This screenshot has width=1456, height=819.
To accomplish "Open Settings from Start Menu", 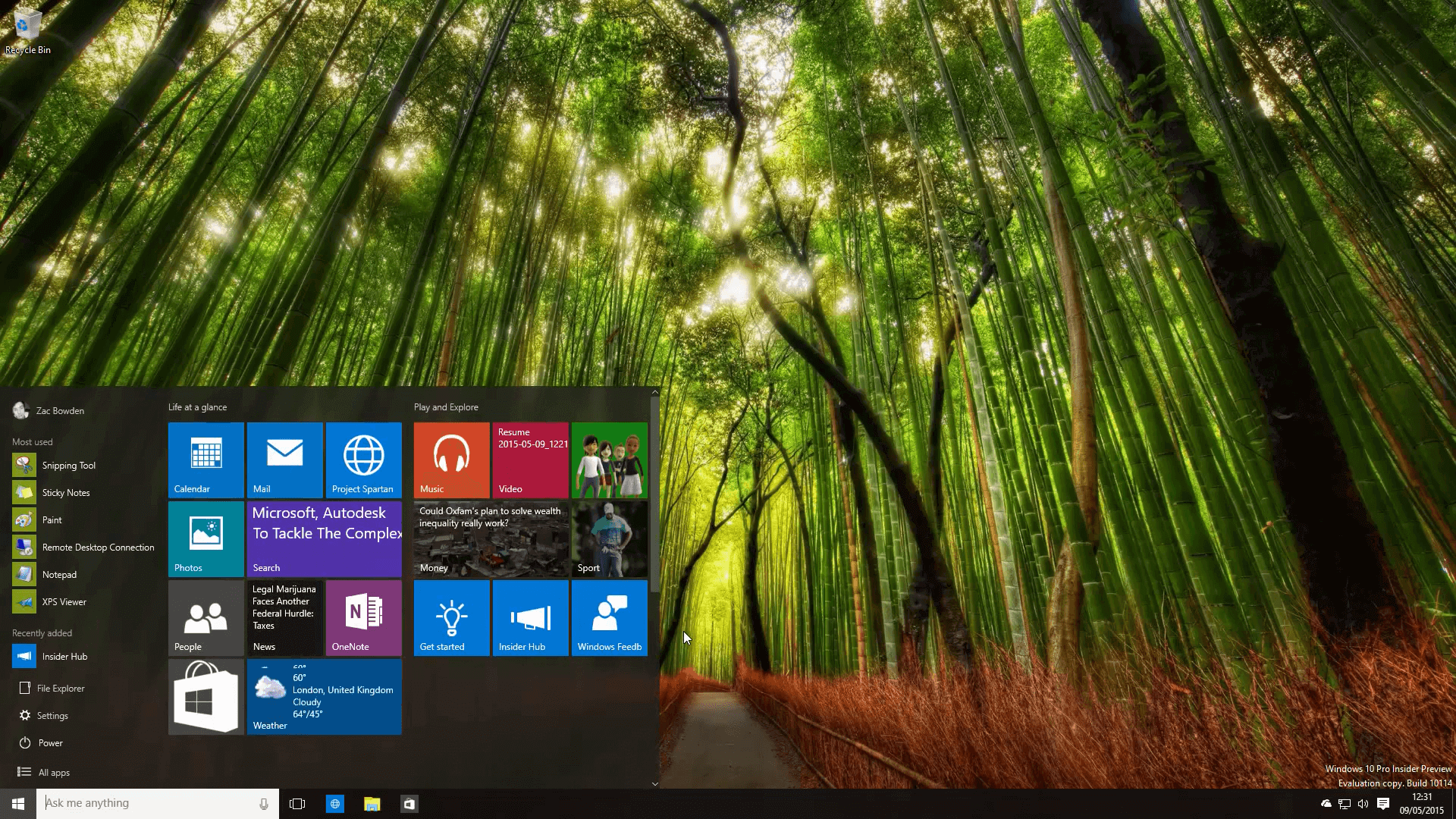I will [x=52, y=715].
